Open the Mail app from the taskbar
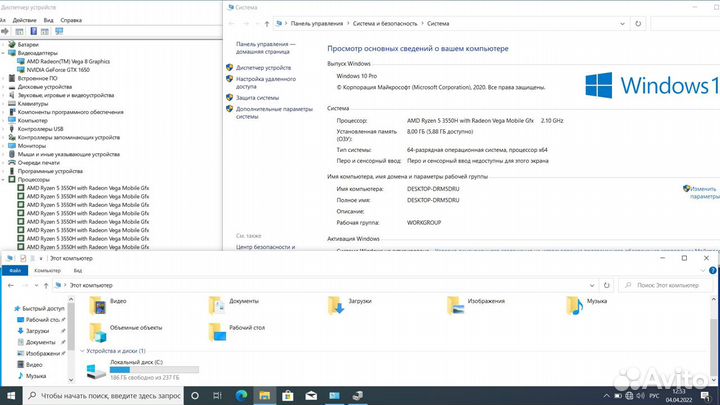 311,395
